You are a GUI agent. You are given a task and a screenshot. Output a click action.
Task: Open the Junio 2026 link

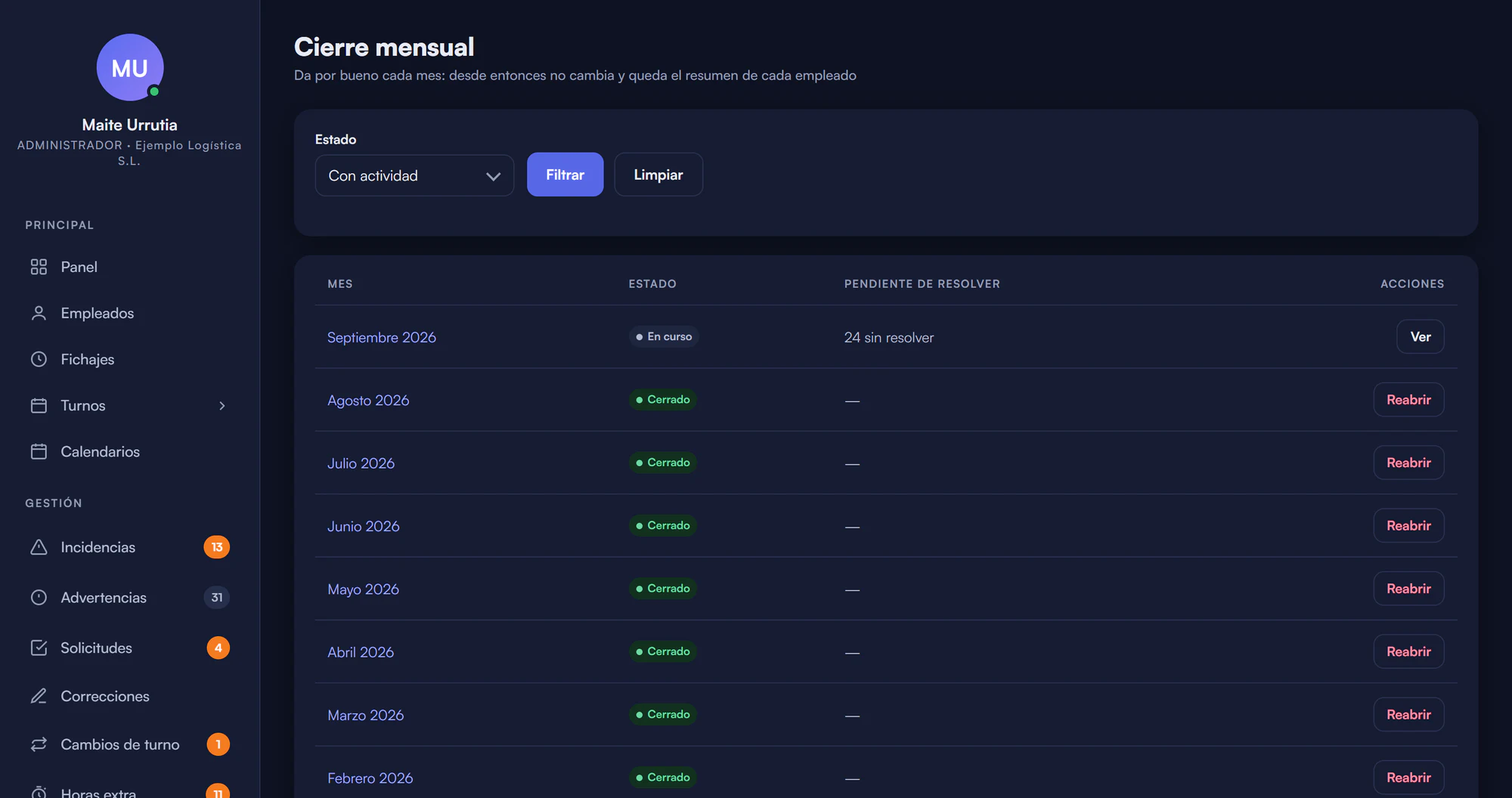pyautogui.click(x=363, y=526)
